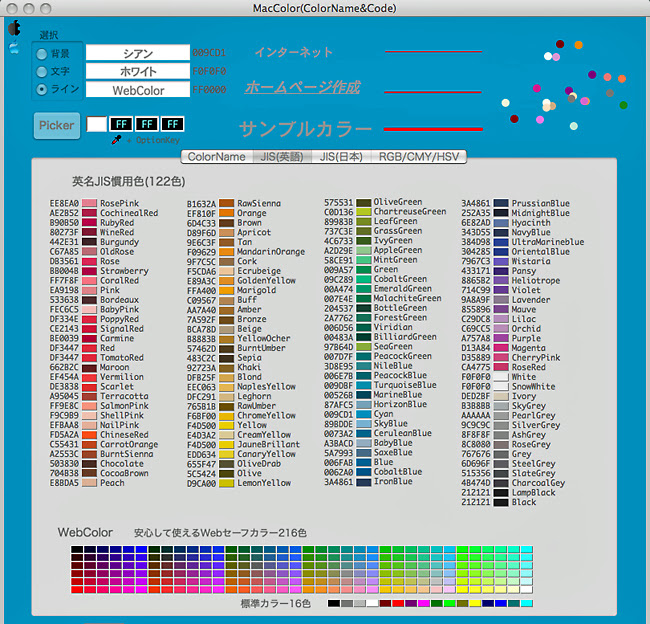Pick the UltraMarineblue swatch
The height and width of the screenshot is (624, 650).
pyautogui.click(x=501, y=242)
